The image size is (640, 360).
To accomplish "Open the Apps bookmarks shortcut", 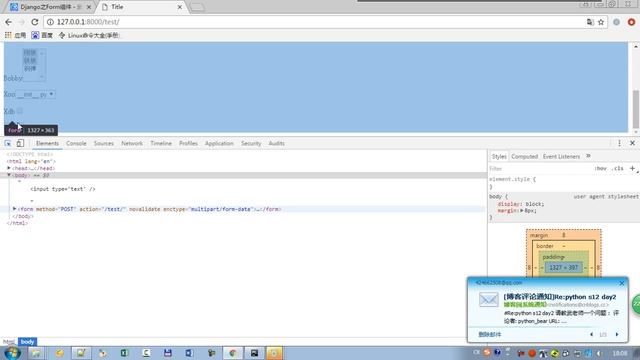I will tap(15, 36).
